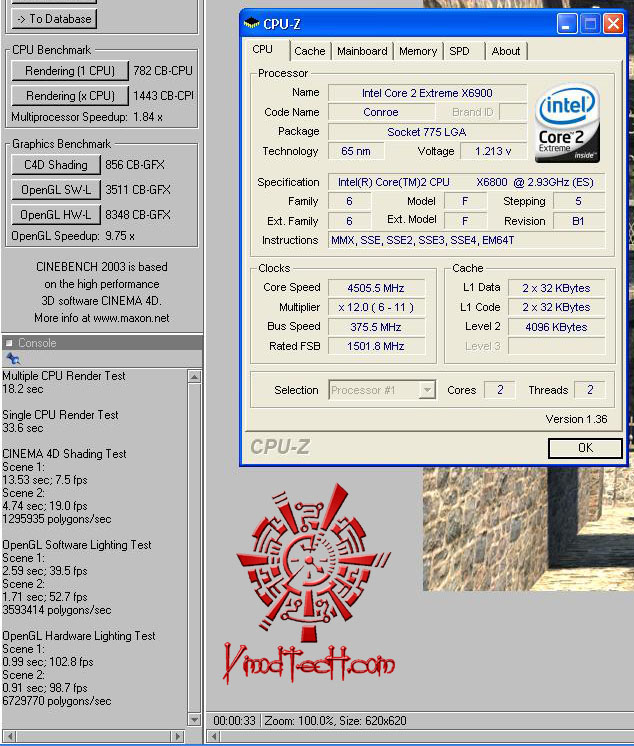
Task: Click the Specification field text
Action: 466,182
